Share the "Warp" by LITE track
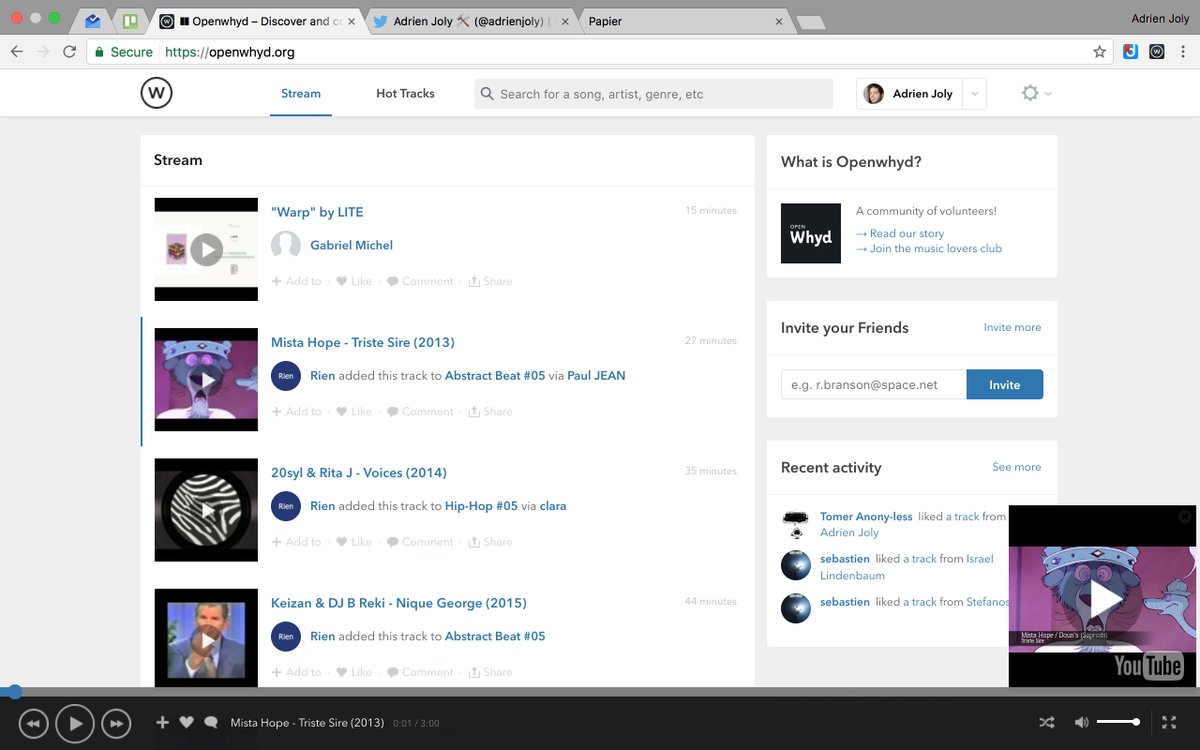The height and width of the screenshot is (750, 1200). 490,281
